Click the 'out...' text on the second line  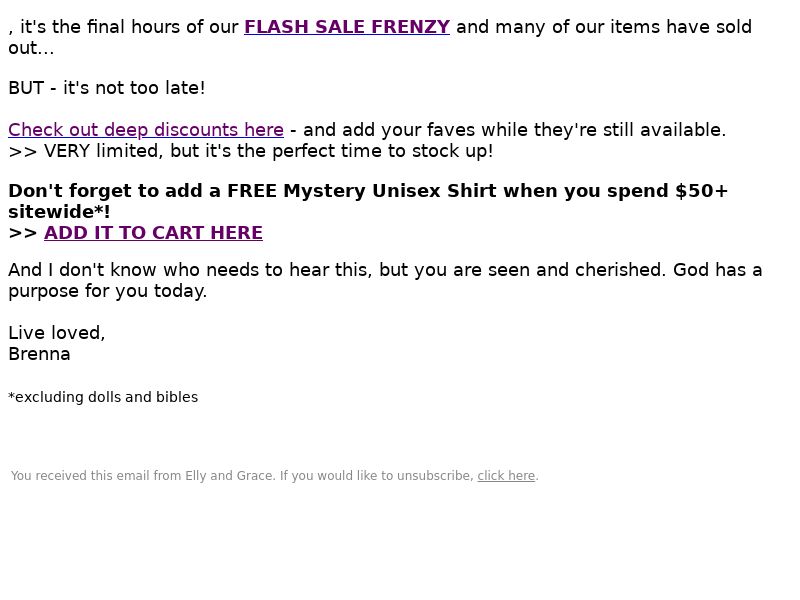31,48
